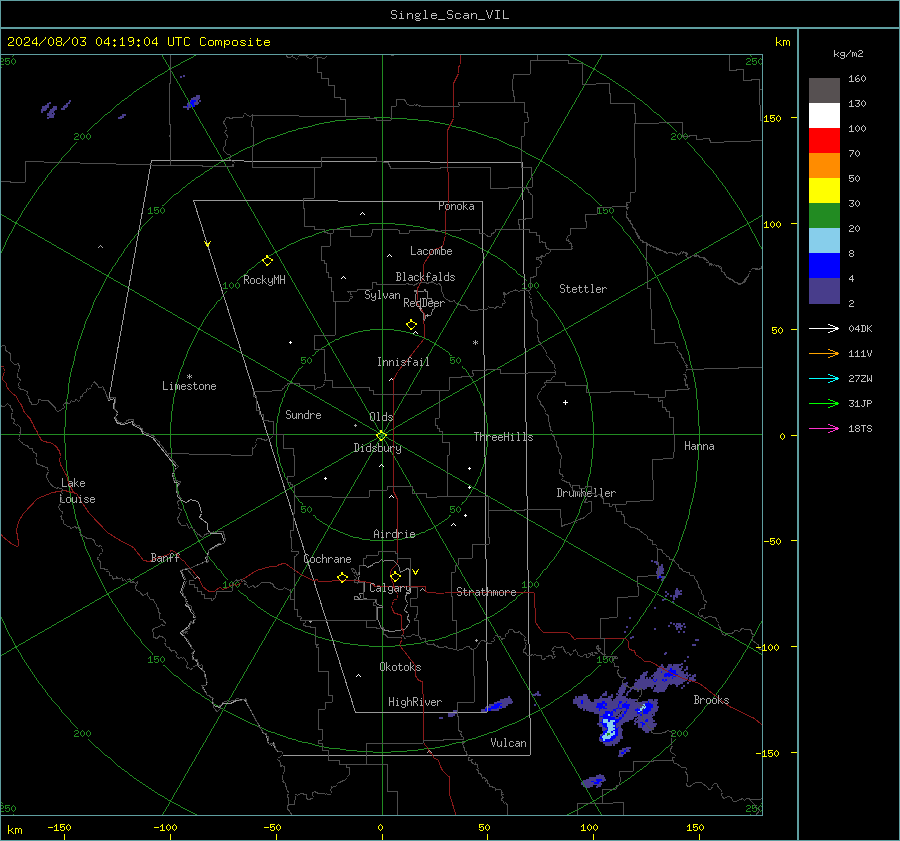The height and width of the screenshot is (841, 900).
Task: Click the Single_Scan_VIL title text
Action: pos(449,15)
